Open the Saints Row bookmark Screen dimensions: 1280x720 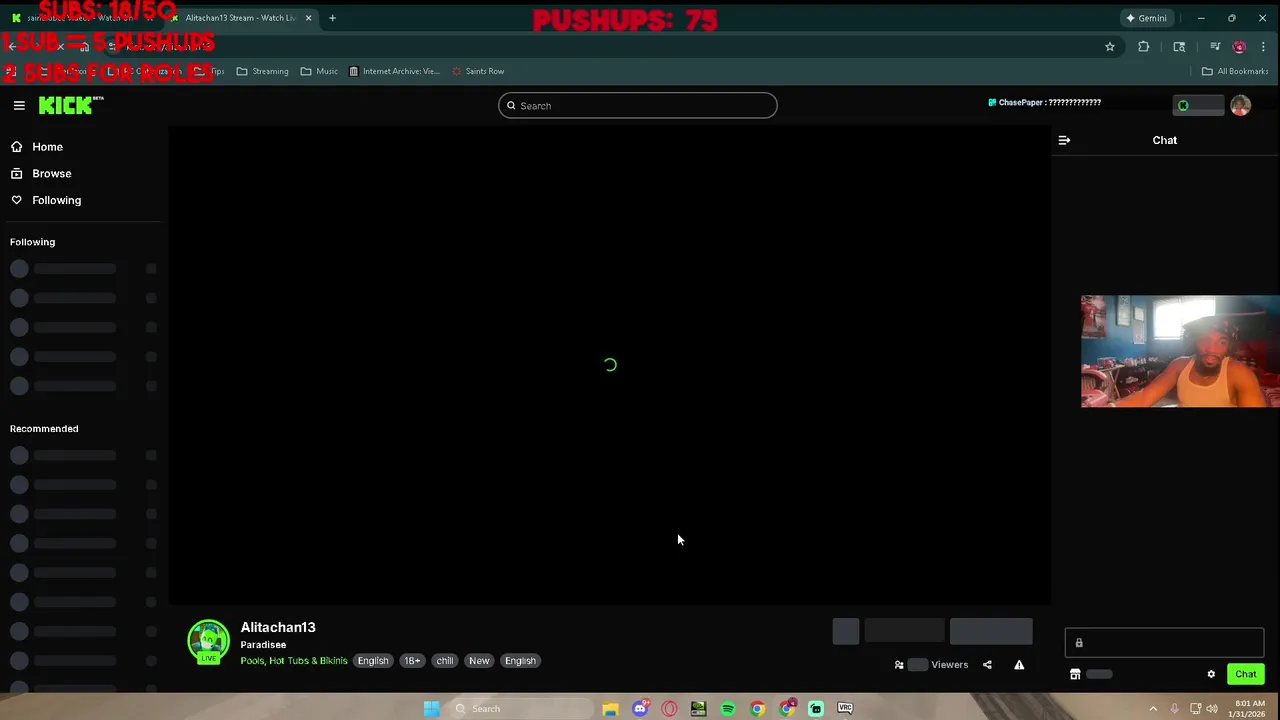tap(478, 71)
